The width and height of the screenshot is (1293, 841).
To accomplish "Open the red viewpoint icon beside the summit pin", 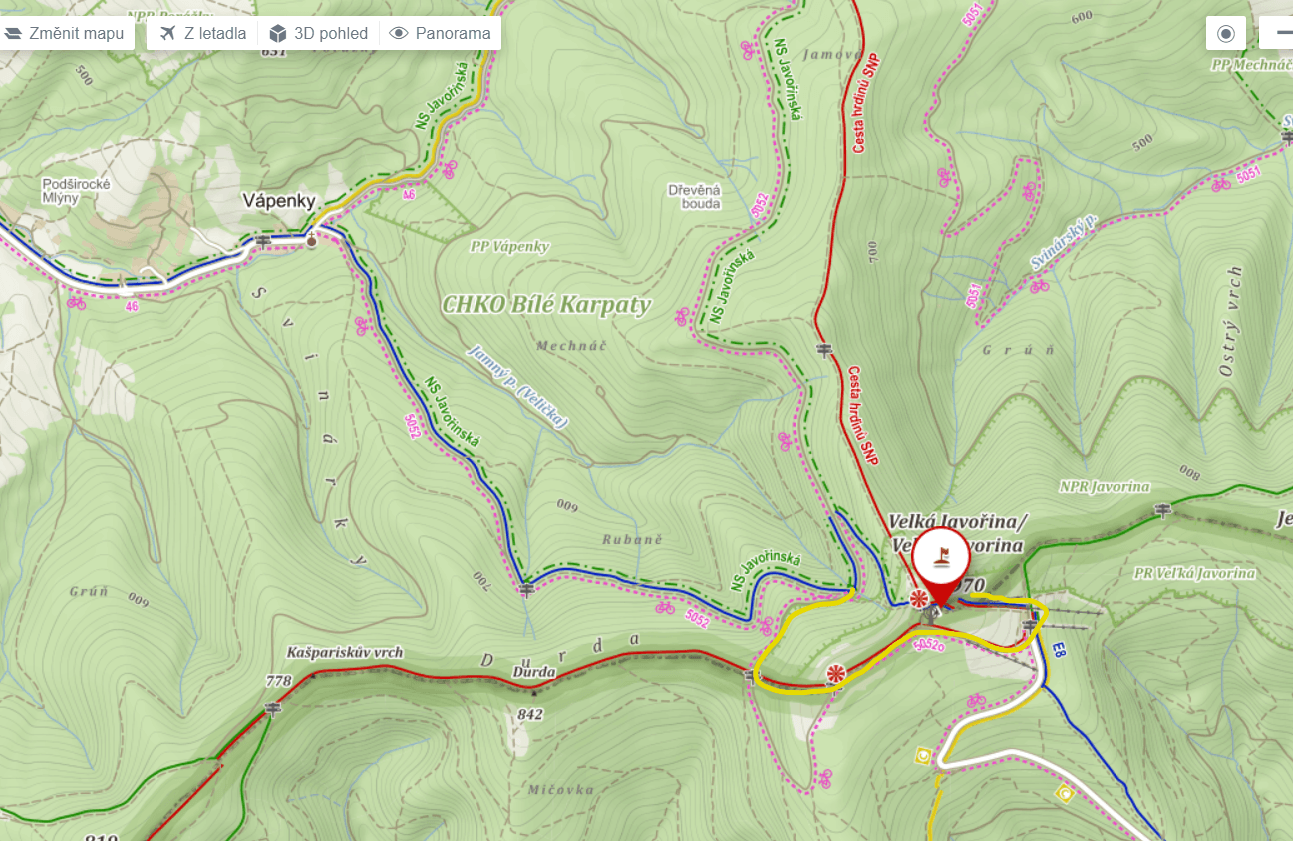I will tap(918, 599).
